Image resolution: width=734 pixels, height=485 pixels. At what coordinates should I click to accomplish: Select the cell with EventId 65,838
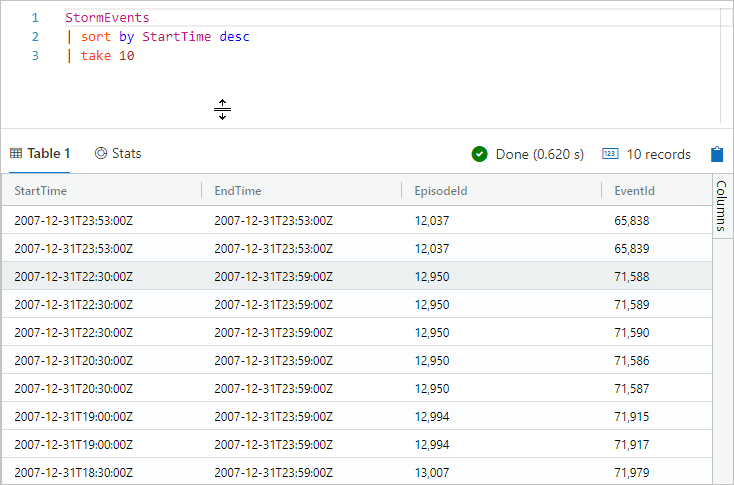point(632,220)
